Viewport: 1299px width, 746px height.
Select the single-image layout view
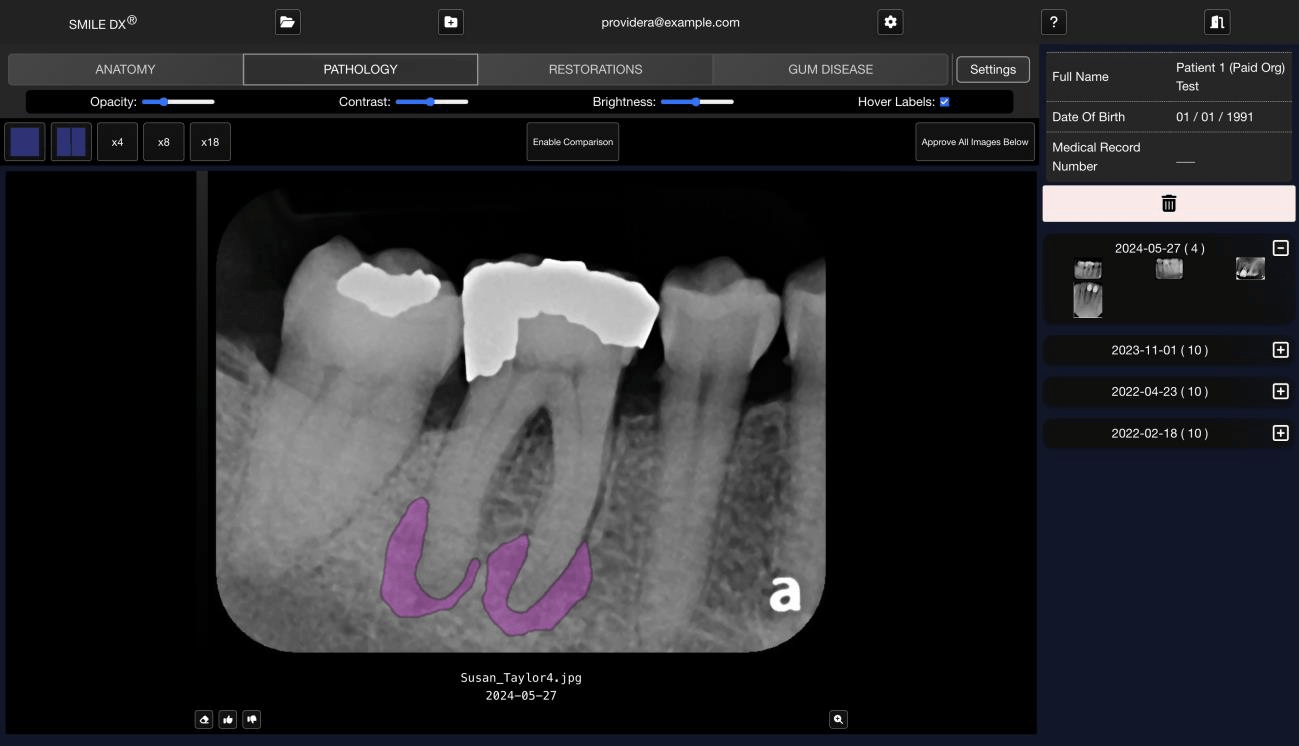click(x=25, y=142)
